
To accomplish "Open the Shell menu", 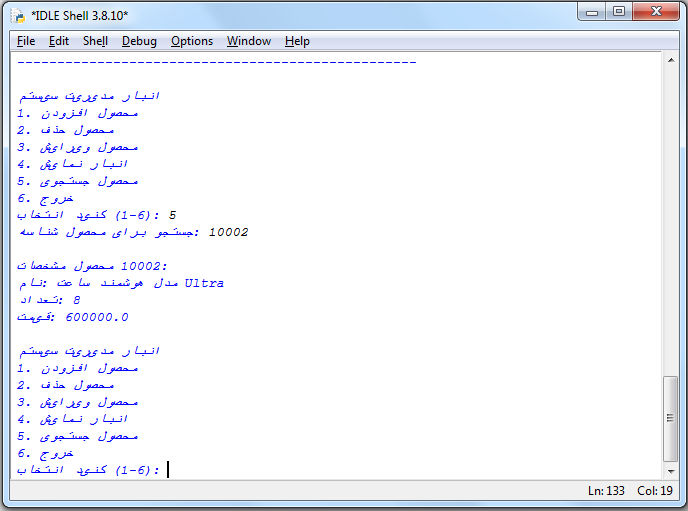I will coord(95,41).
